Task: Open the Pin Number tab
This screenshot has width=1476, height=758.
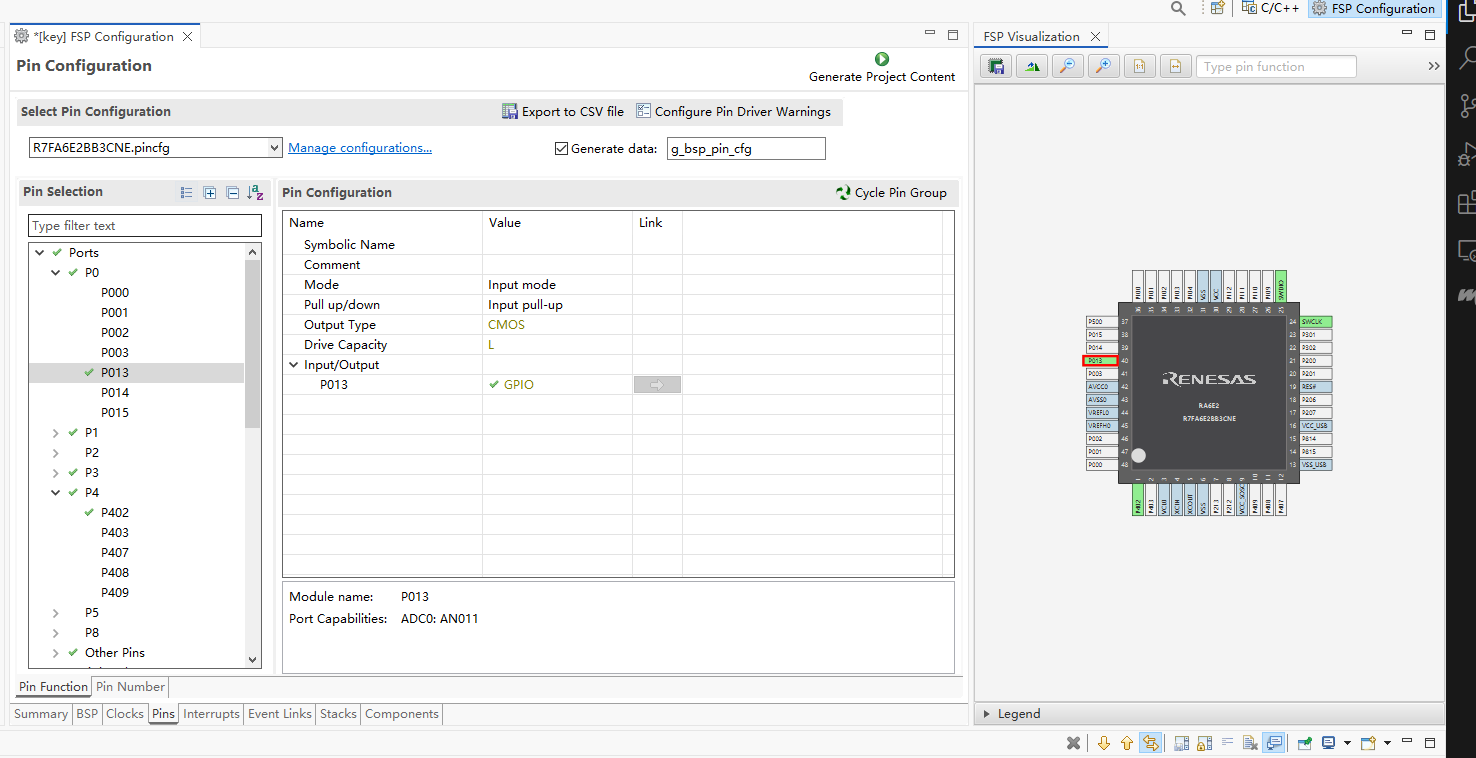Action: coord(130,687)
